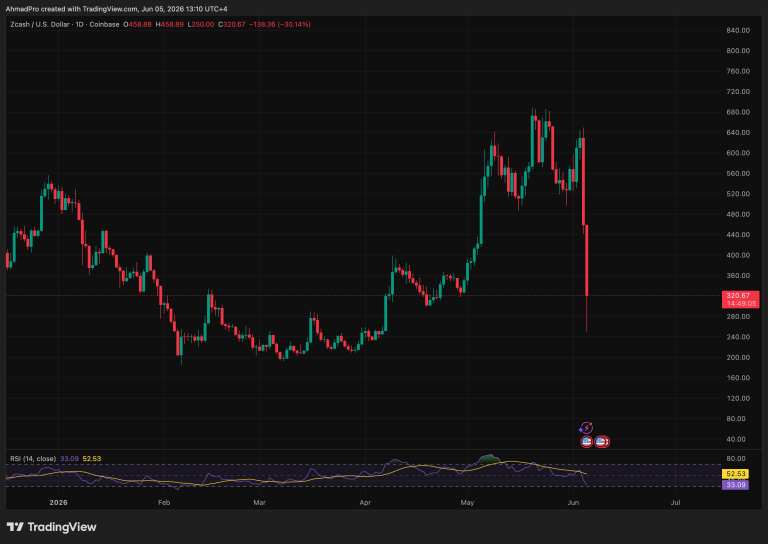
Task: Click the 840.00 price axis label
Action: [x=738, y=30]
